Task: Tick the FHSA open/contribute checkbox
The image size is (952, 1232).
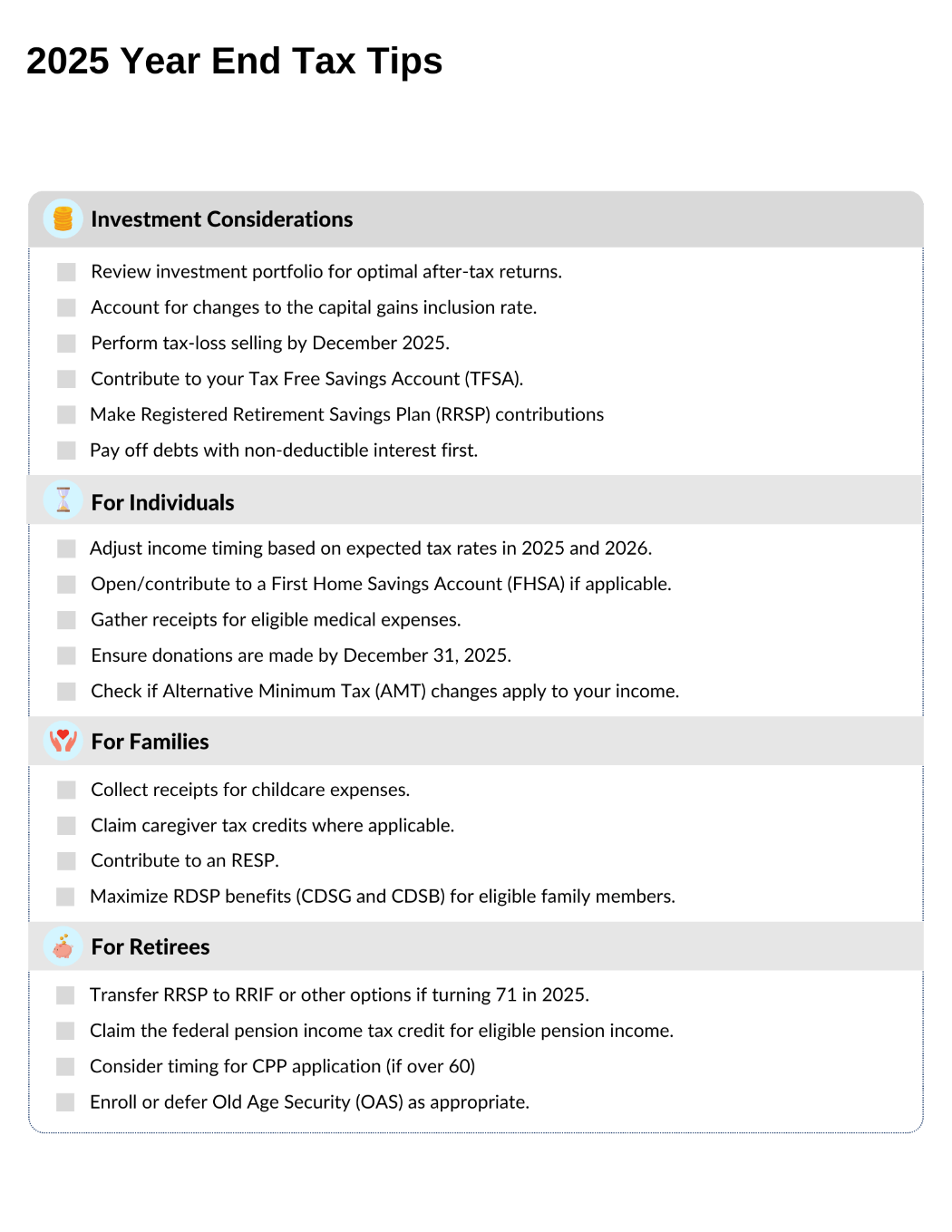Action: (66, 584)
